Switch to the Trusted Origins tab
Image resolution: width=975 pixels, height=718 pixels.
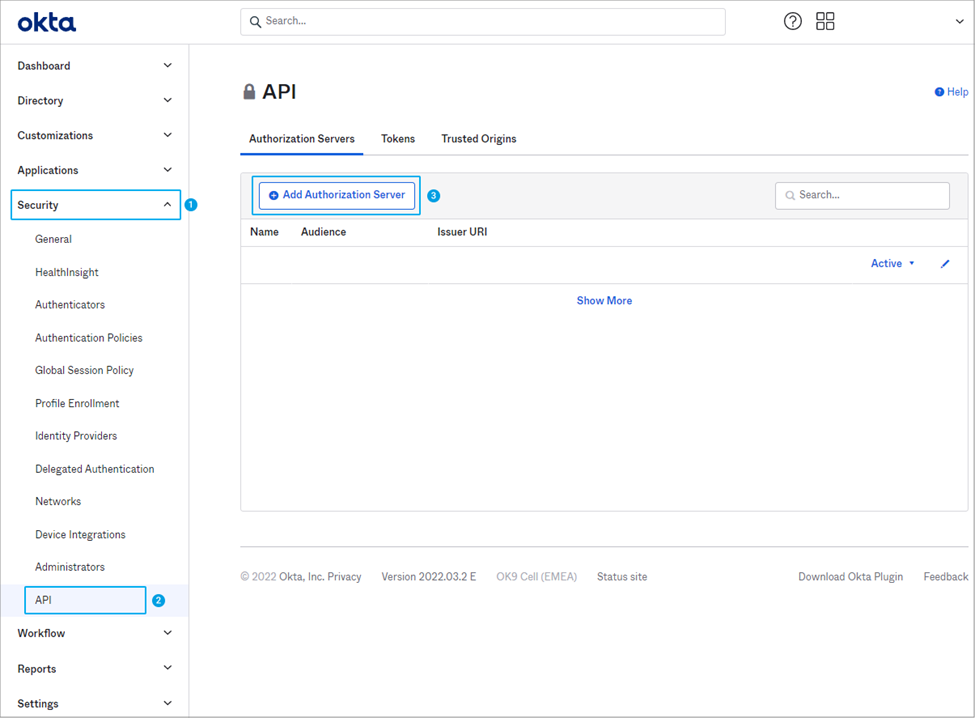(479, 139)
